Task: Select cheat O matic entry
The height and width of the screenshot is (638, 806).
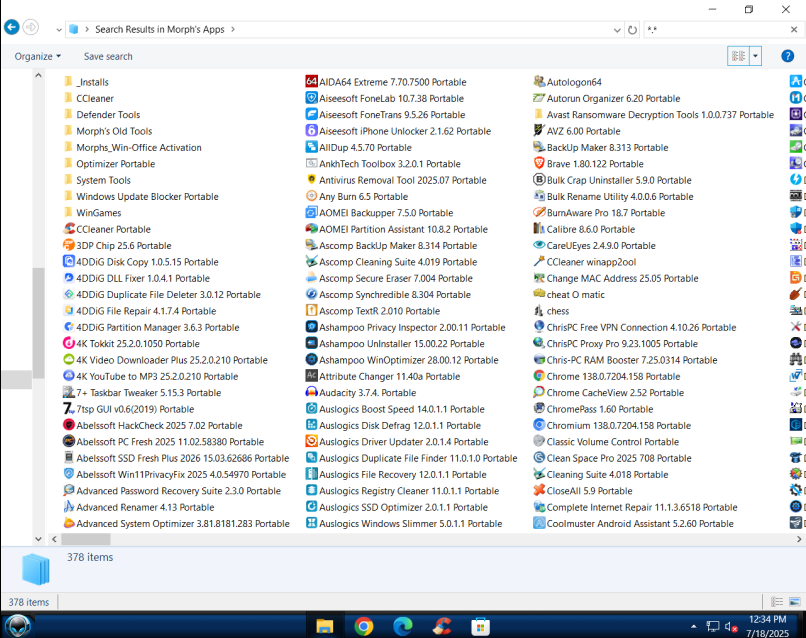Action: tap(569, 295)
